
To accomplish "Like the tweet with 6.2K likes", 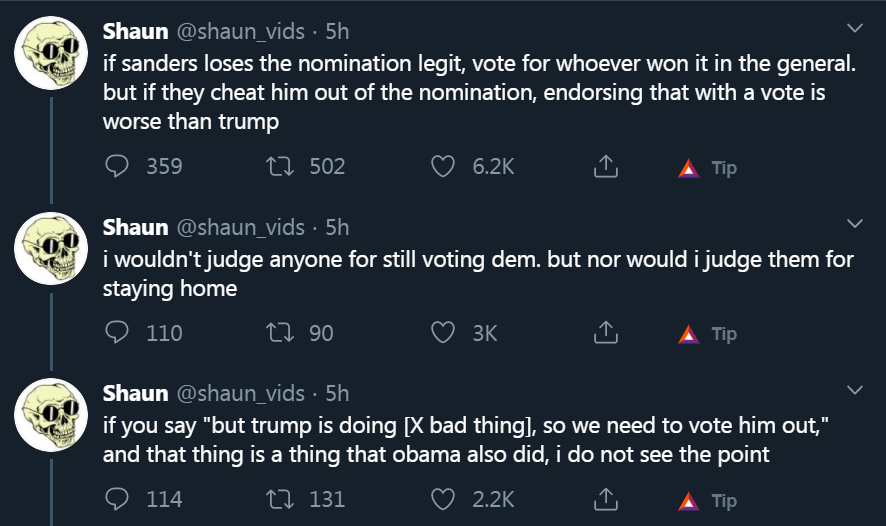I will click(x=442, y=166).
